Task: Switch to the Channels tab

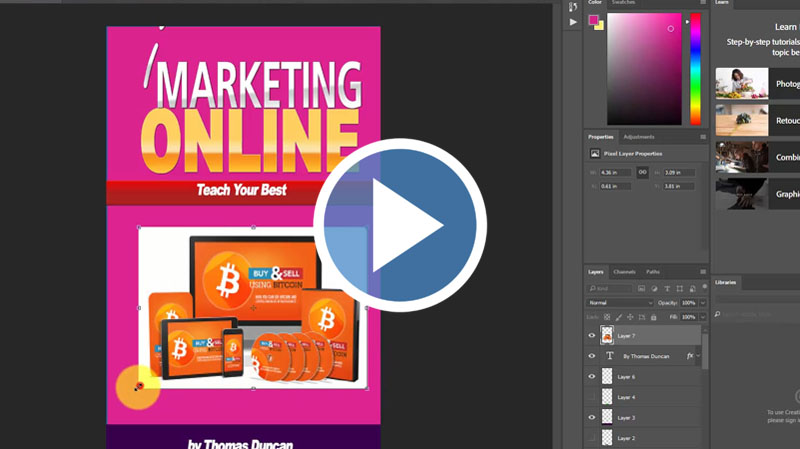Action: [x=624, y=272]
